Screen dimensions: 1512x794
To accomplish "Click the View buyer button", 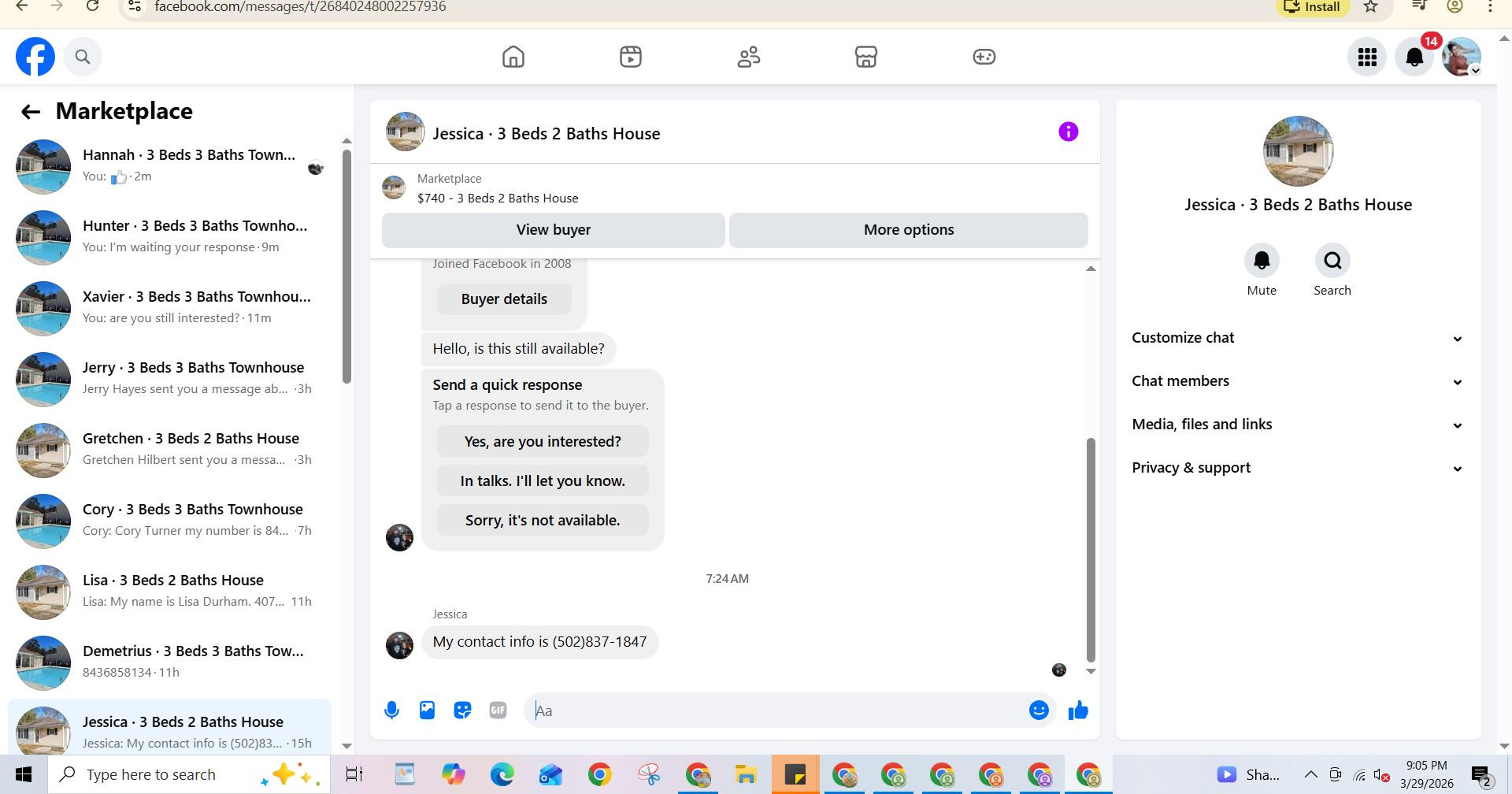I will coord(553,230).
